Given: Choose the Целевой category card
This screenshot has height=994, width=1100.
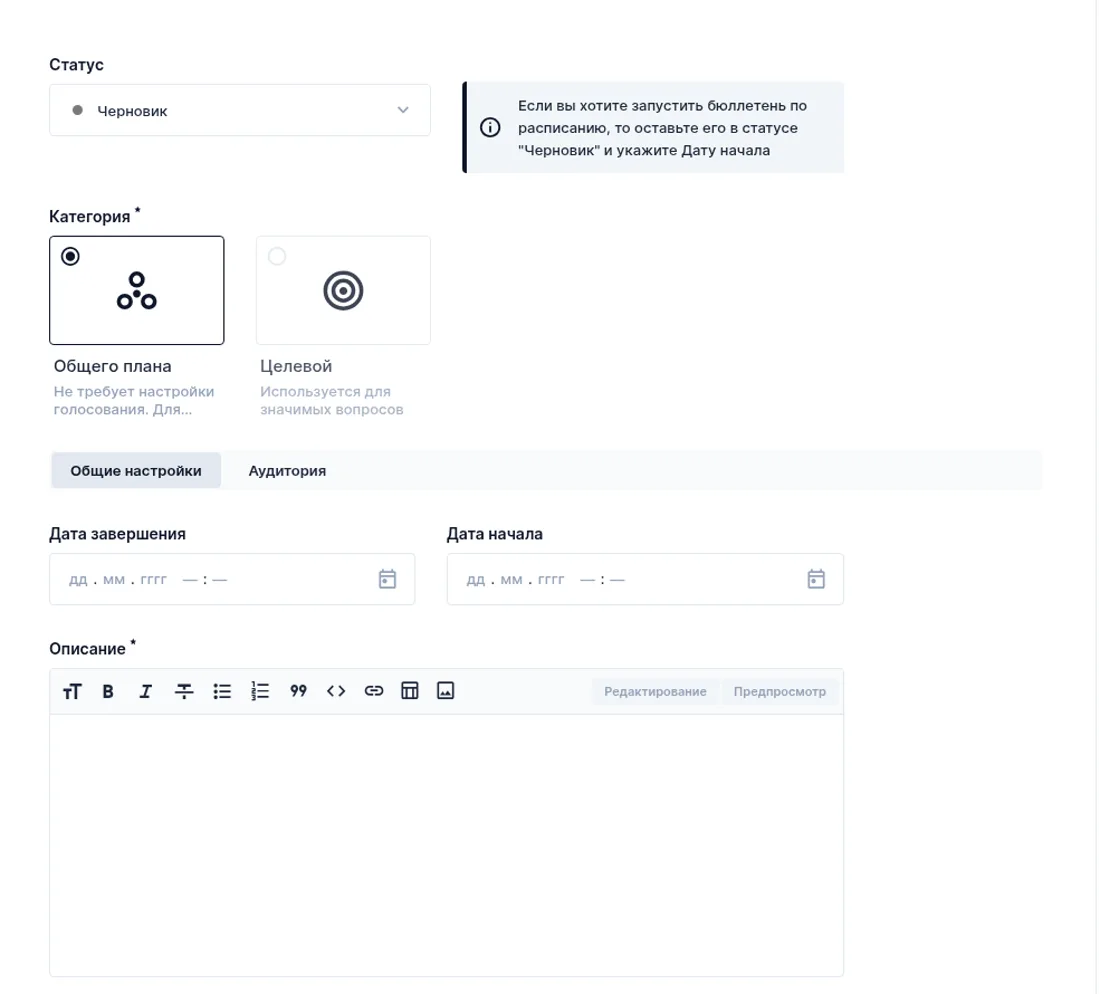Looking at the screenshot, I should coord(343,290).
